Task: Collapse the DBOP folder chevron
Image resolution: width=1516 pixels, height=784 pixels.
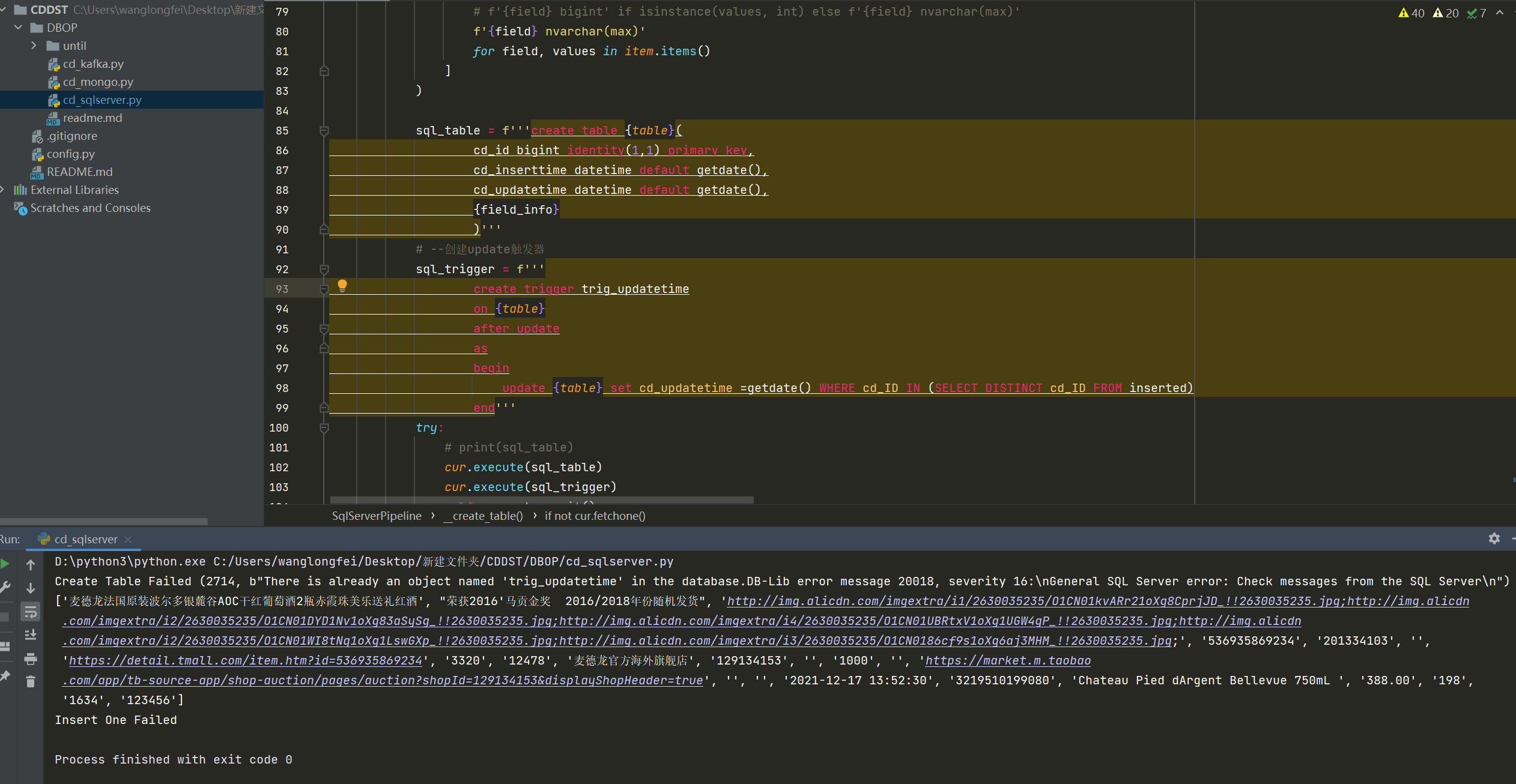Action: tap(18, 28)
